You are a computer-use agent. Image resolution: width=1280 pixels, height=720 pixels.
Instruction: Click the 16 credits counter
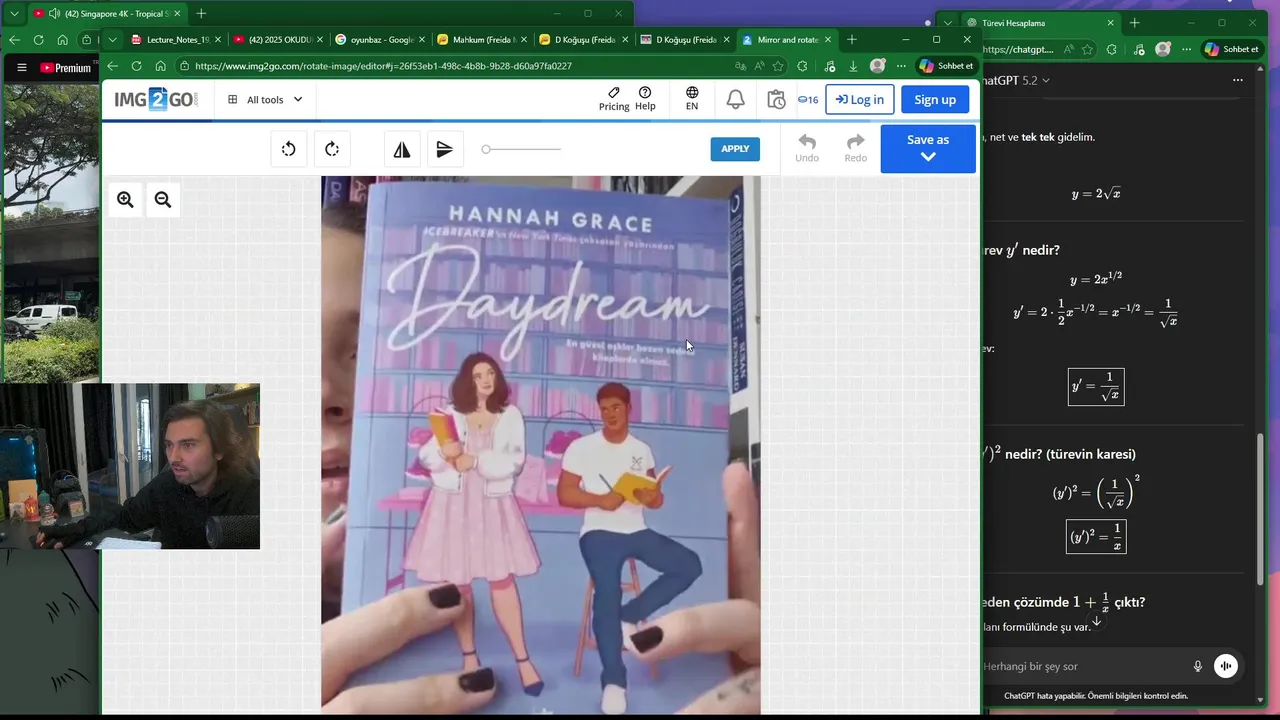[x=808, y=100]
